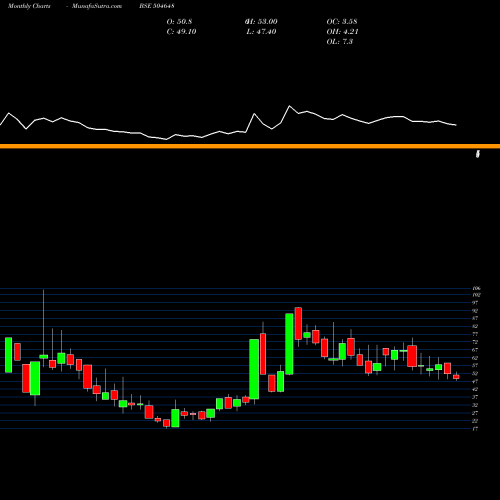Click the 'BSE 504648' symbol text
Screen dimensions: 500x500
157,6
